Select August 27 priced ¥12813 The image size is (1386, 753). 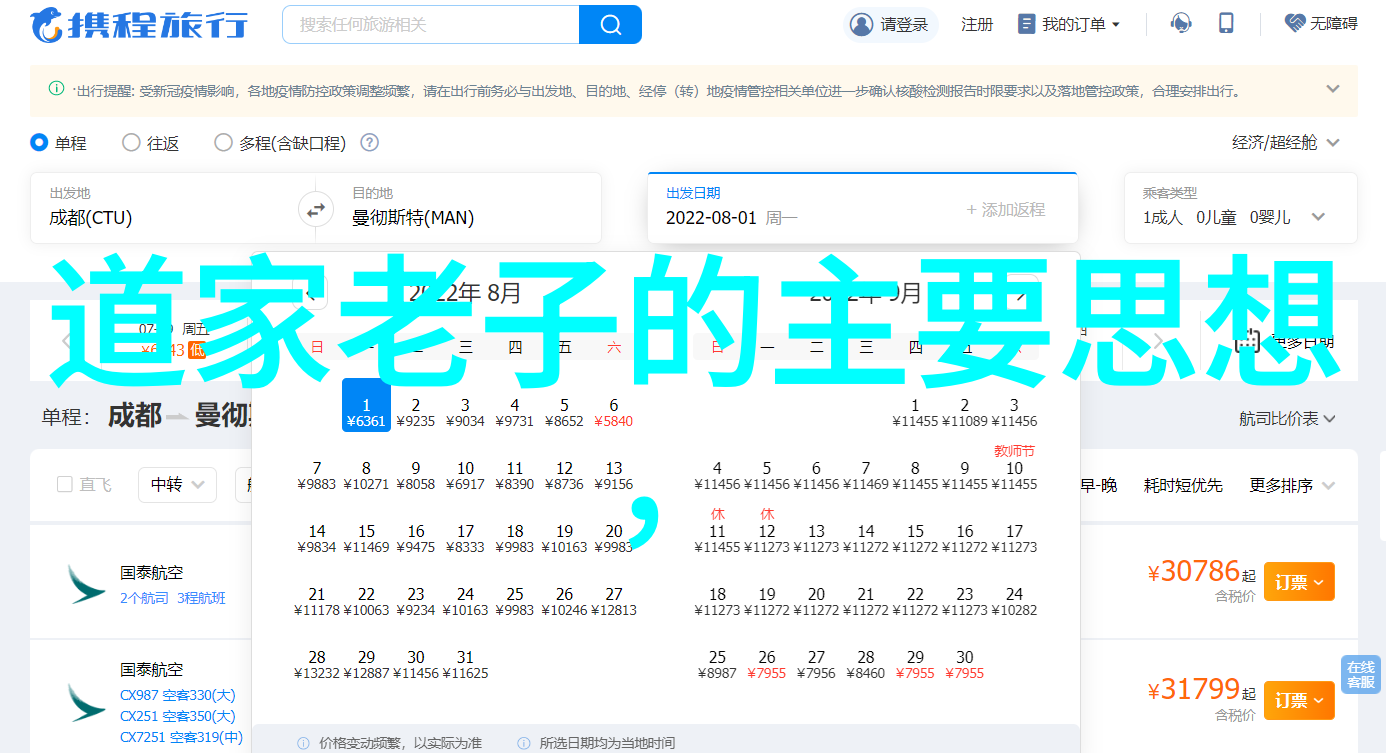point(614,601)
